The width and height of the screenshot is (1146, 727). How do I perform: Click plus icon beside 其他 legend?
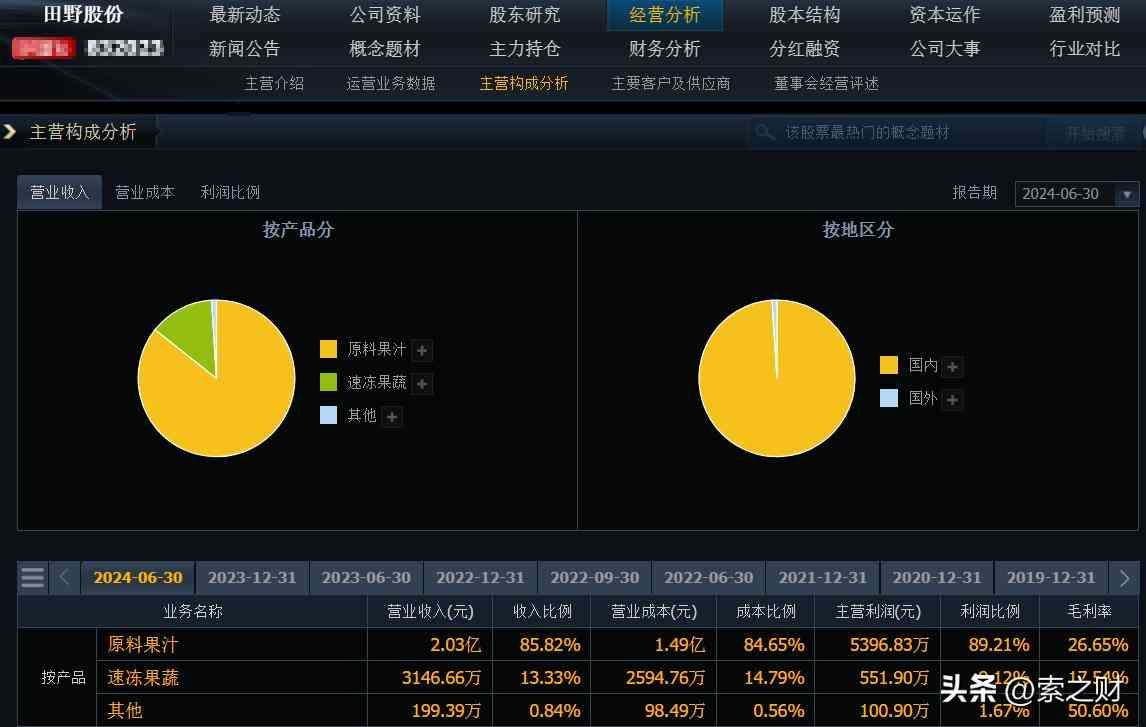[392, 416]
